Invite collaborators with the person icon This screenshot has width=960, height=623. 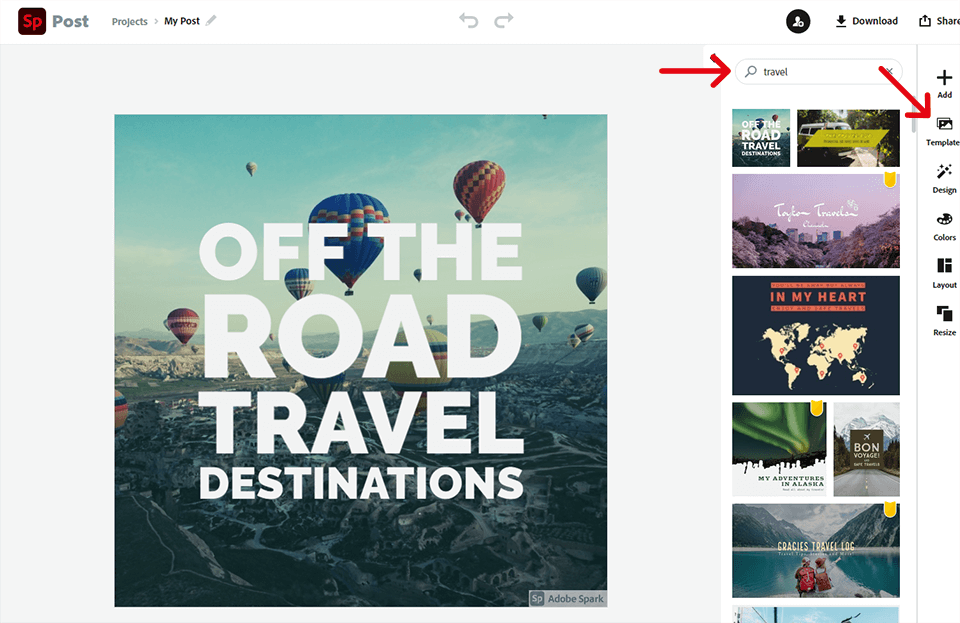pyautogui.click(x=798, y=21)
